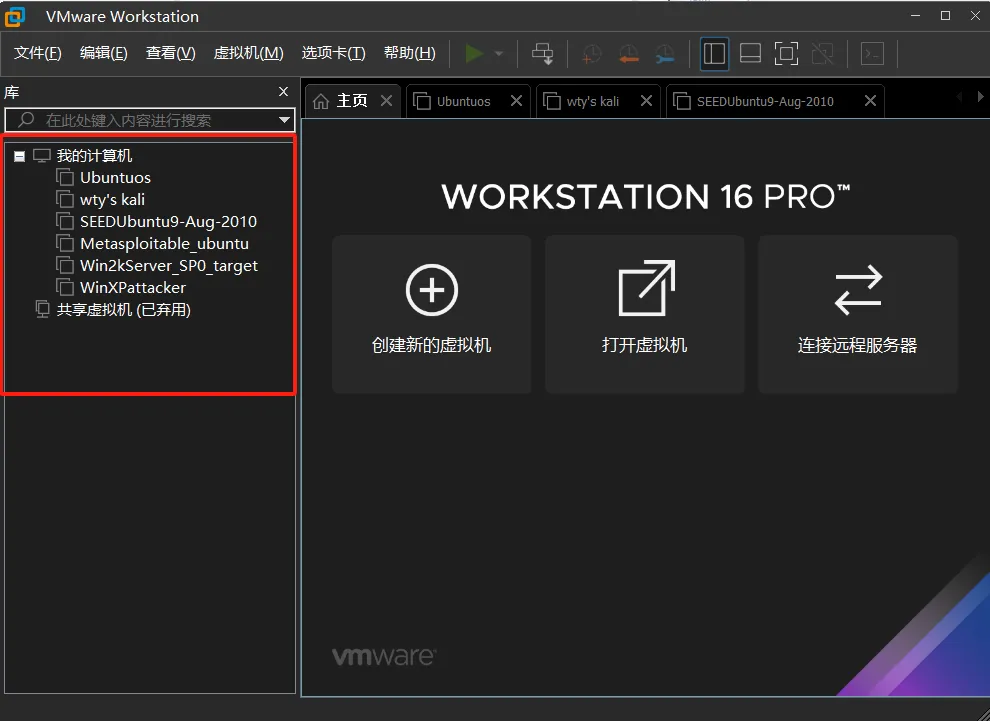Click the 我的计算机 monitor icon

(x=42, y=155)
